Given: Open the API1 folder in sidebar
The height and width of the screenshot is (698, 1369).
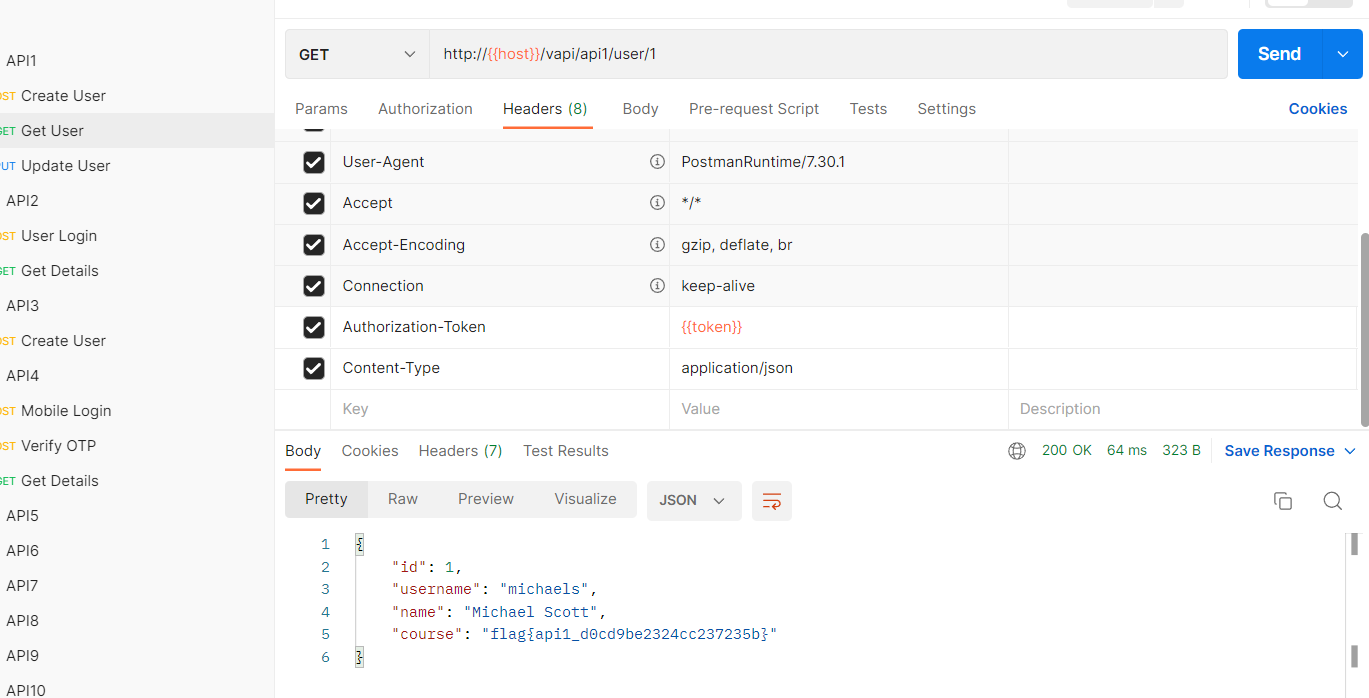Looking at the screenshot, I should pyautogui.click(x=21, y=61).
